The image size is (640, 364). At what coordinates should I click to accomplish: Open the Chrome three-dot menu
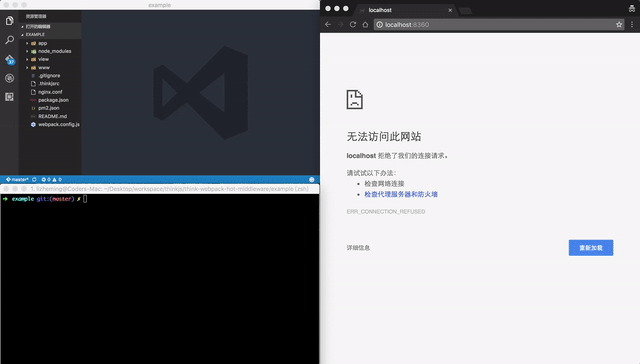[x=632, y=24]
